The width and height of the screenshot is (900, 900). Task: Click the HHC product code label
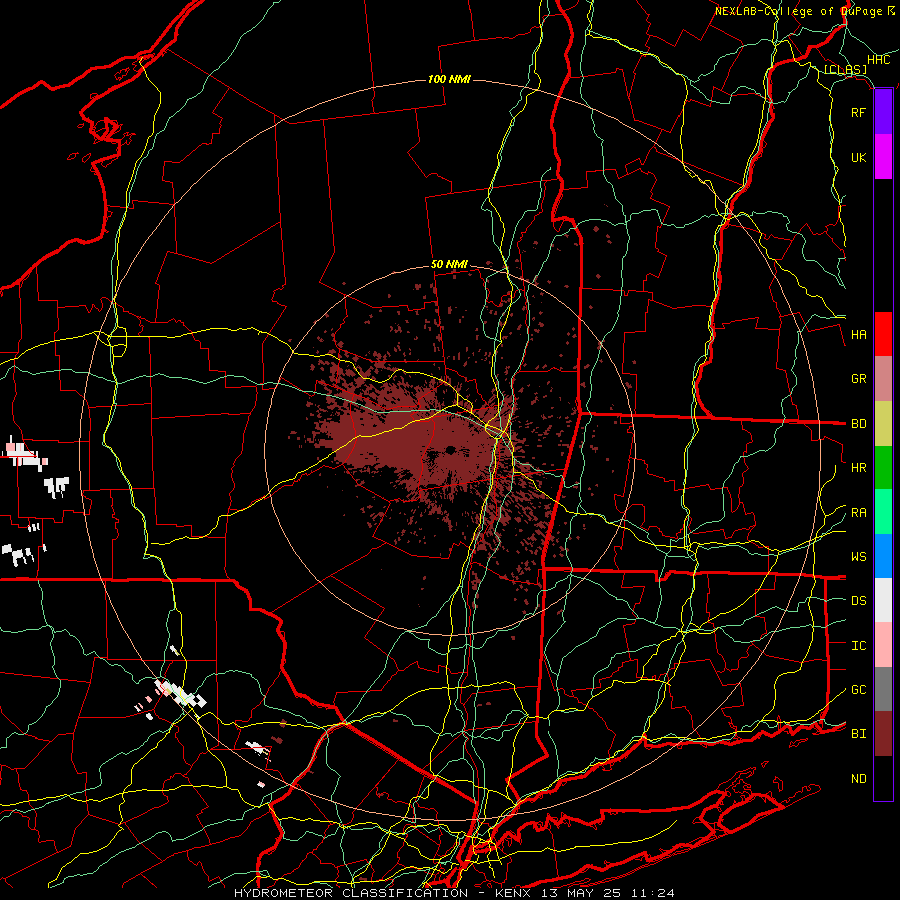[879, 60]
